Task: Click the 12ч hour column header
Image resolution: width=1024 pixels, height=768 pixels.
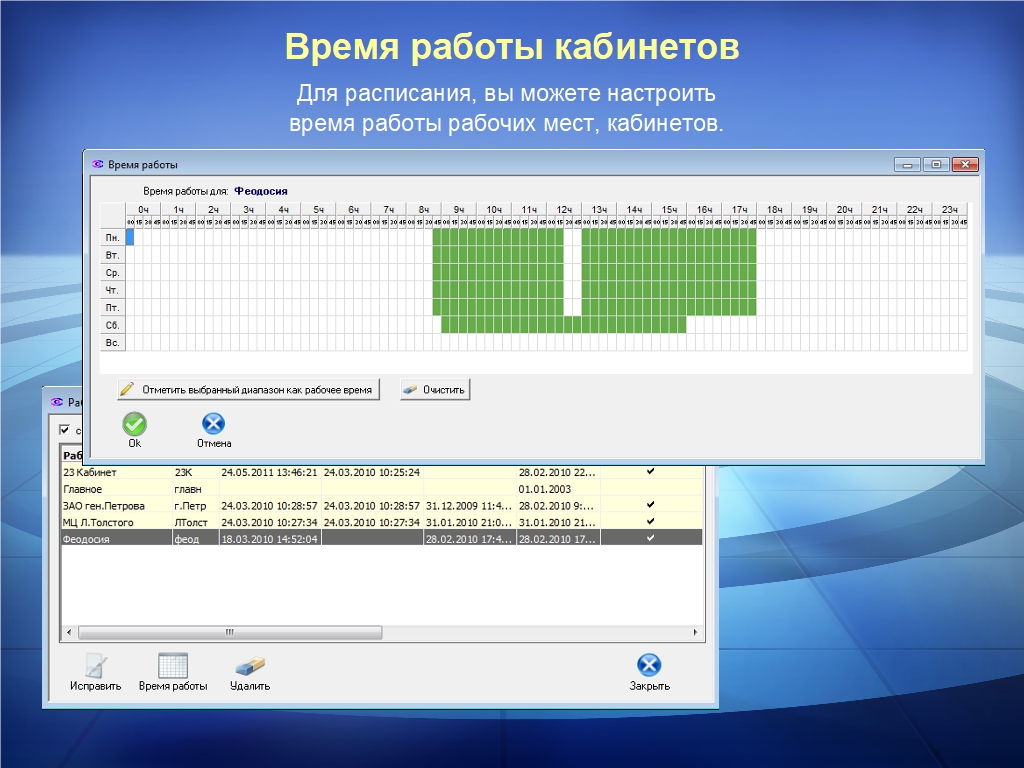Action: pos(564,210)
